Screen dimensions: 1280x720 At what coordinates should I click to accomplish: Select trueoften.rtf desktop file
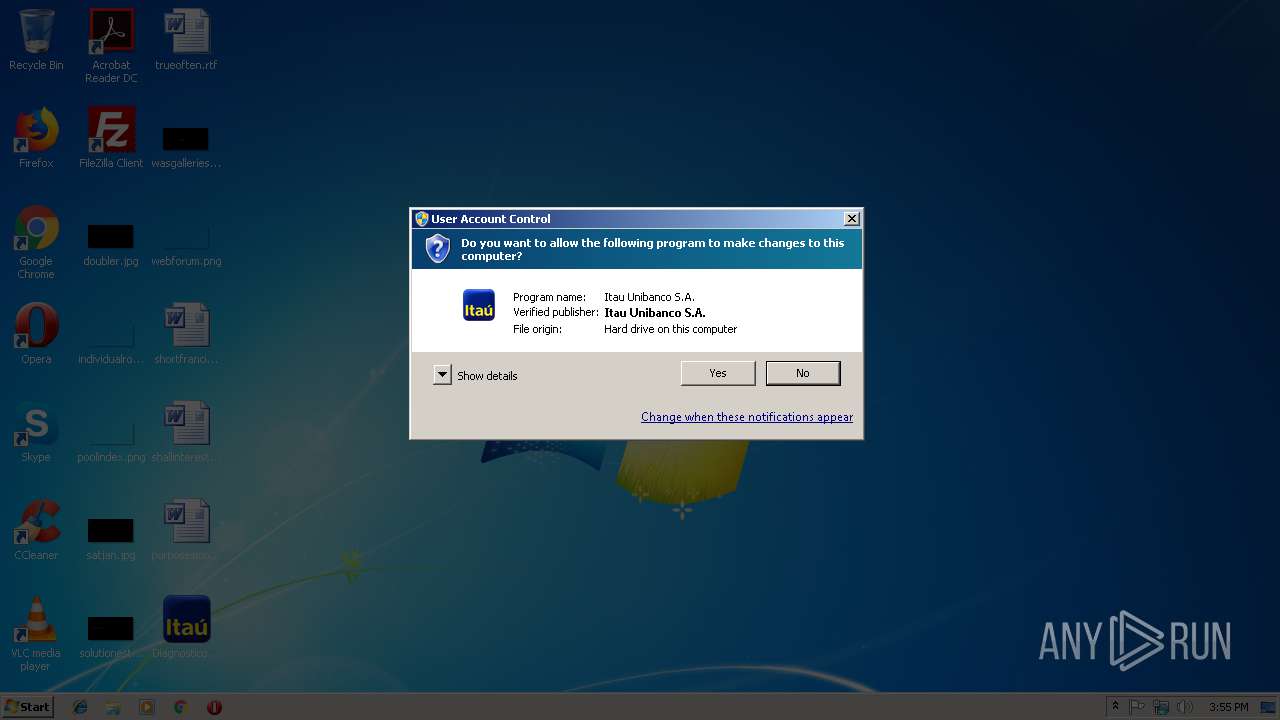186,40
